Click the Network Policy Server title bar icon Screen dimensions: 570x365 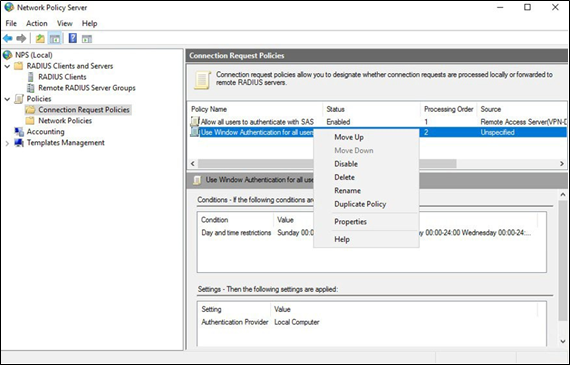pos(9,7)
